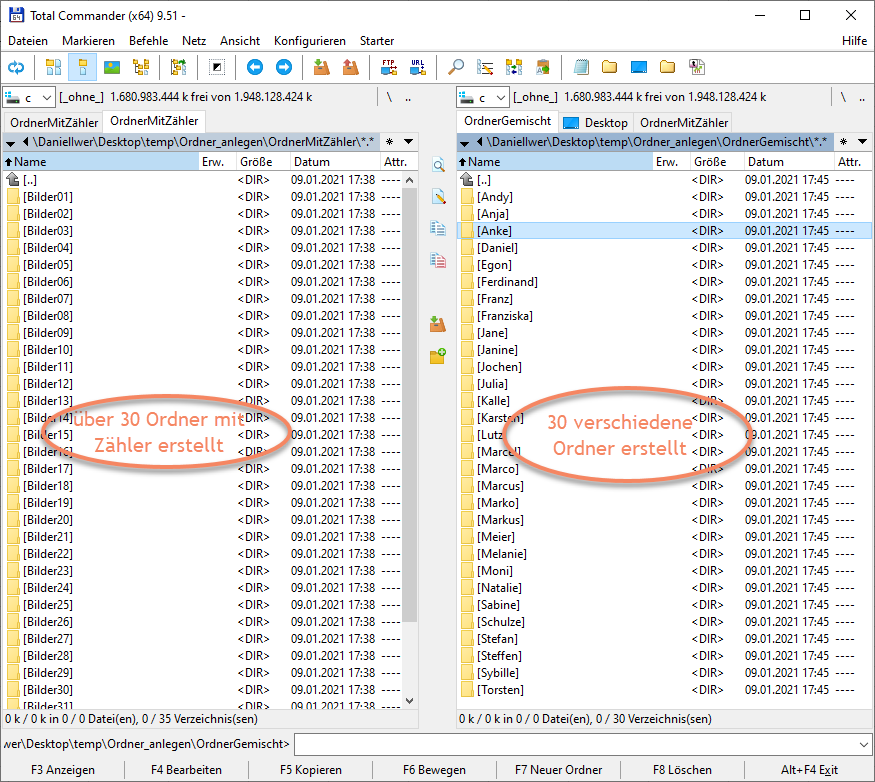
Task: Select the [Bilder22] folder in left panel
Action: (204, 554)
